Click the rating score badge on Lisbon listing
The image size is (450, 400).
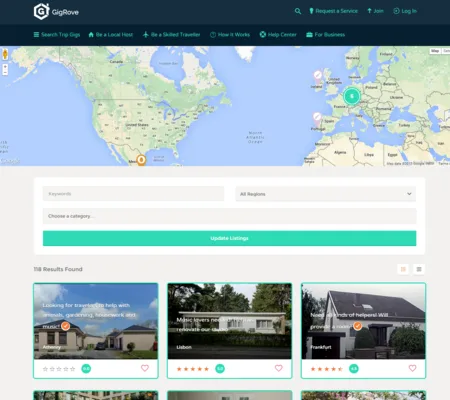point(220,369)
